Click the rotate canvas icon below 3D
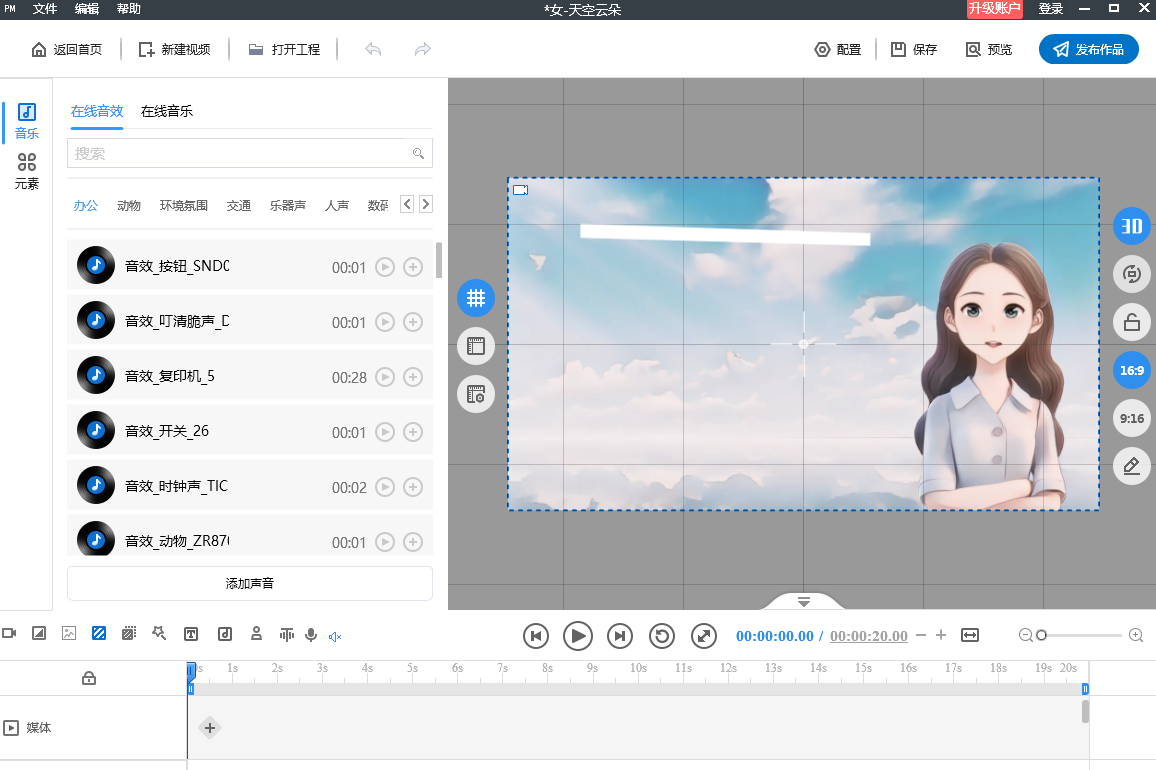This screenshot has height=770, width=1156. coord(1132,274)
